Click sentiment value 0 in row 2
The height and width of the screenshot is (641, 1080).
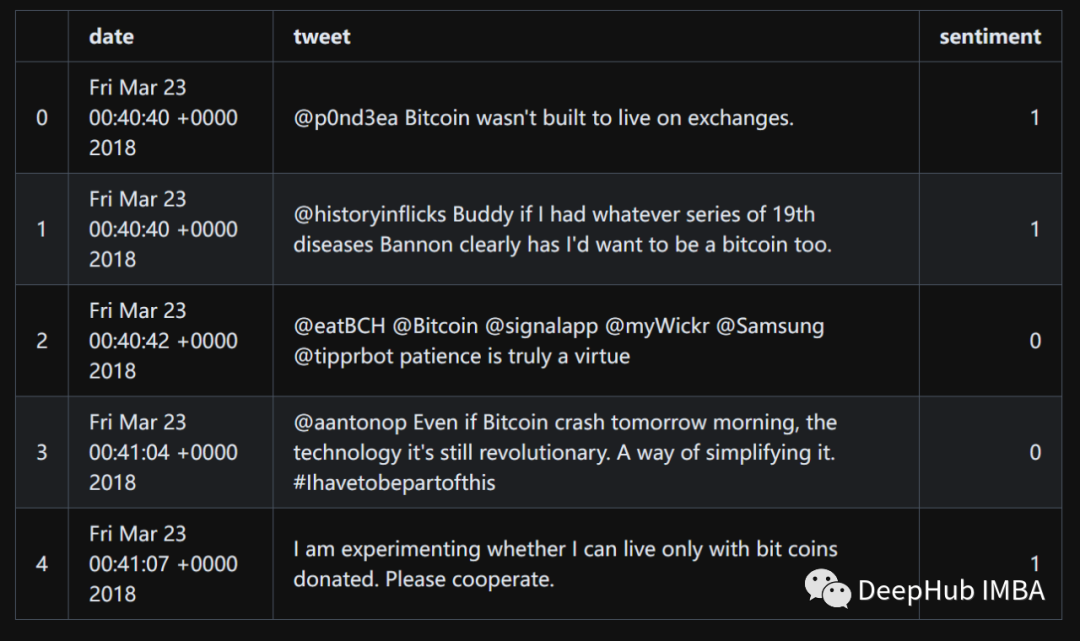pyautogui.click(x=1035, y=341)
